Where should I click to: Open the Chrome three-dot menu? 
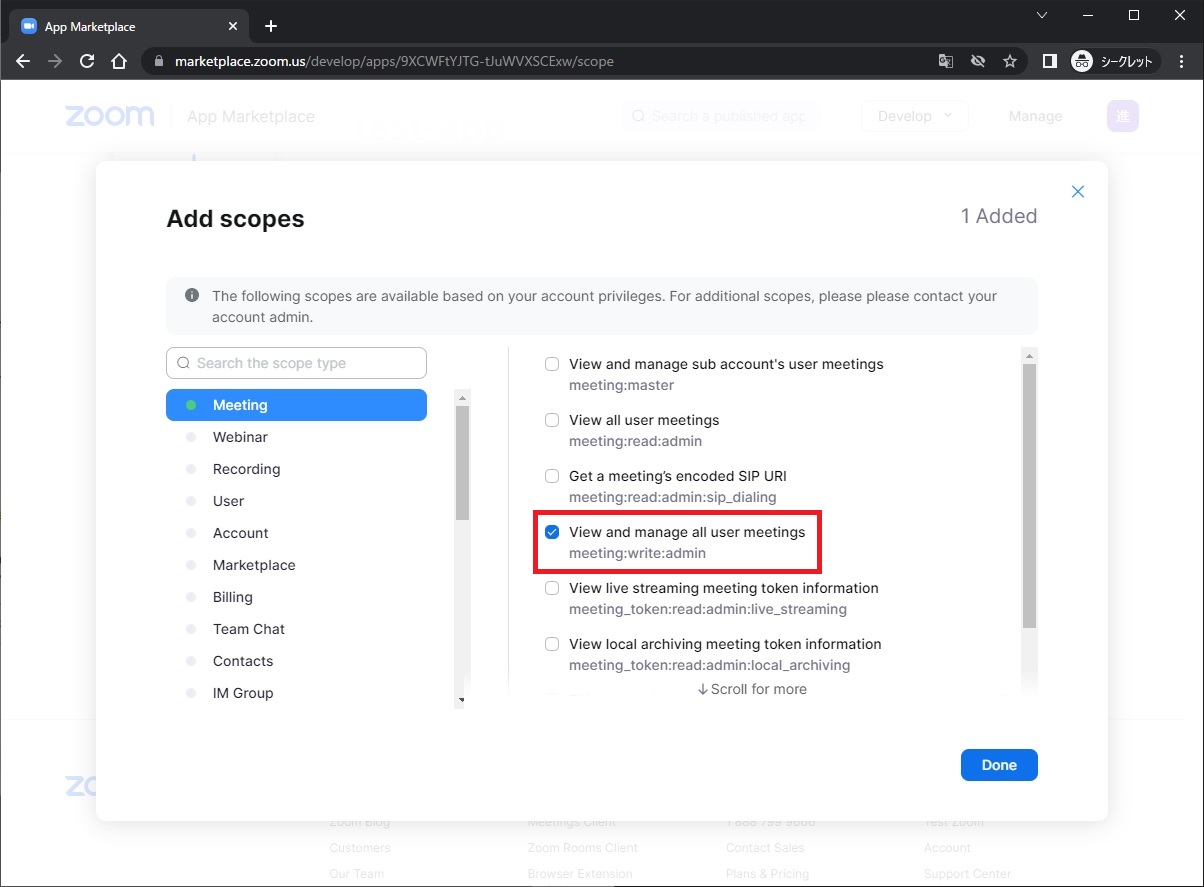coord(1181,61)
